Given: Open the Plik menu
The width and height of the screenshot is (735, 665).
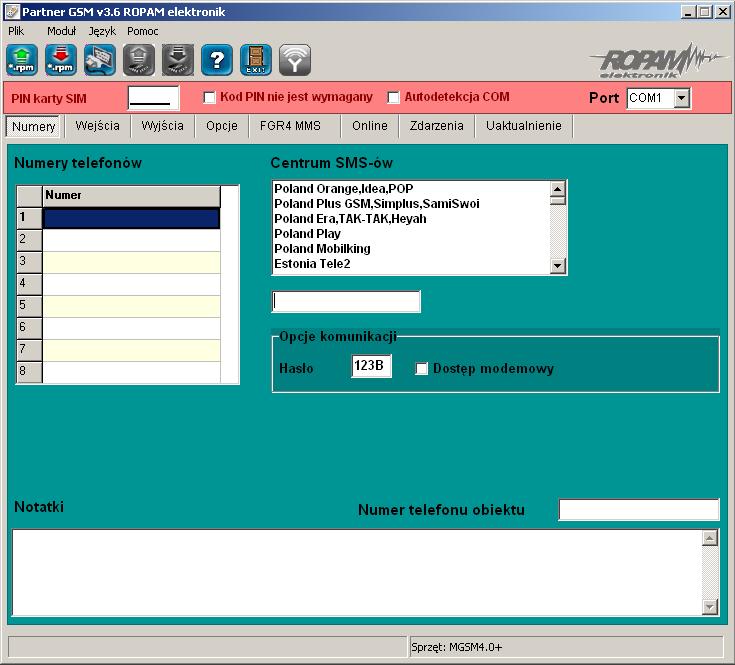Looking at the screenshot, I should click(16, 31).
